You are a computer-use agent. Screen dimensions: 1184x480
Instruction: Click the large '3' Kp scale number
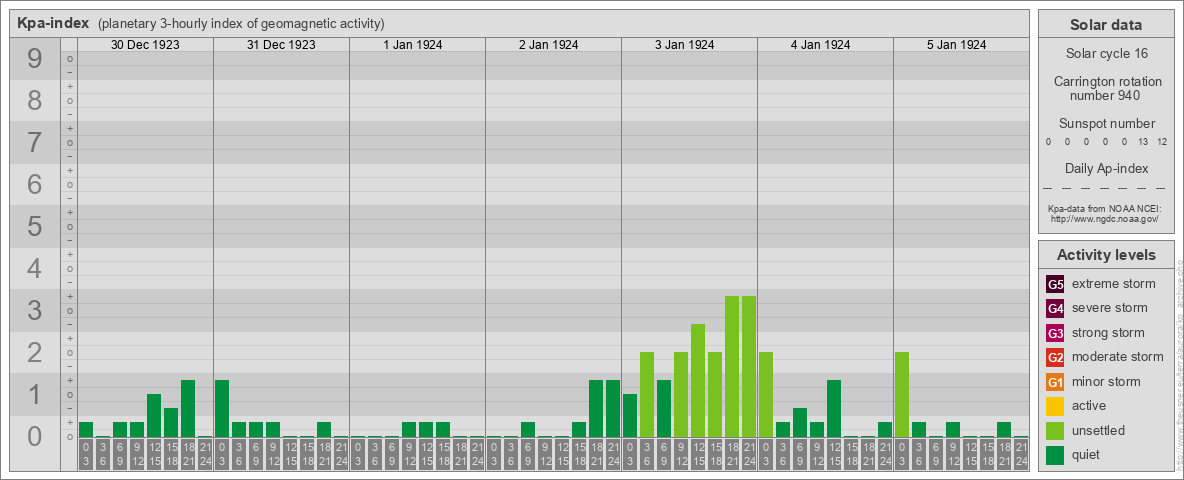pyautogui.click(x=35, y=310)
